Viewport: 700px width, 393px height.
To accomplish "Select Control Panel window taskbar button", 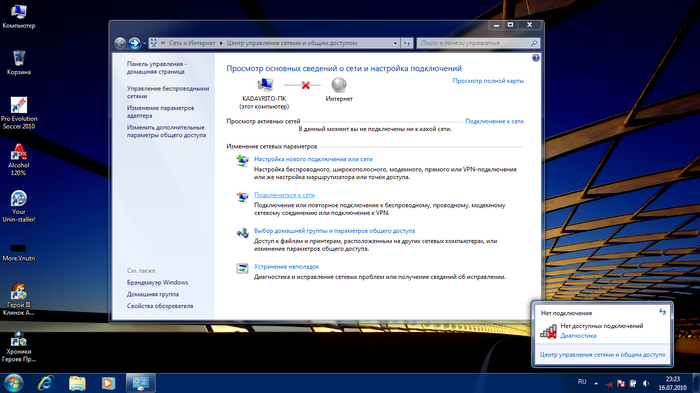I will pyautogui.click(x=141, y=383).
